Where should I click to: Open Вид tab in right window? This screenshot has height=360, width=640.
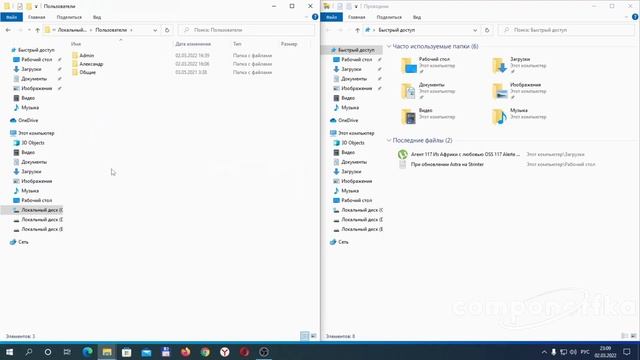[417, 17]
